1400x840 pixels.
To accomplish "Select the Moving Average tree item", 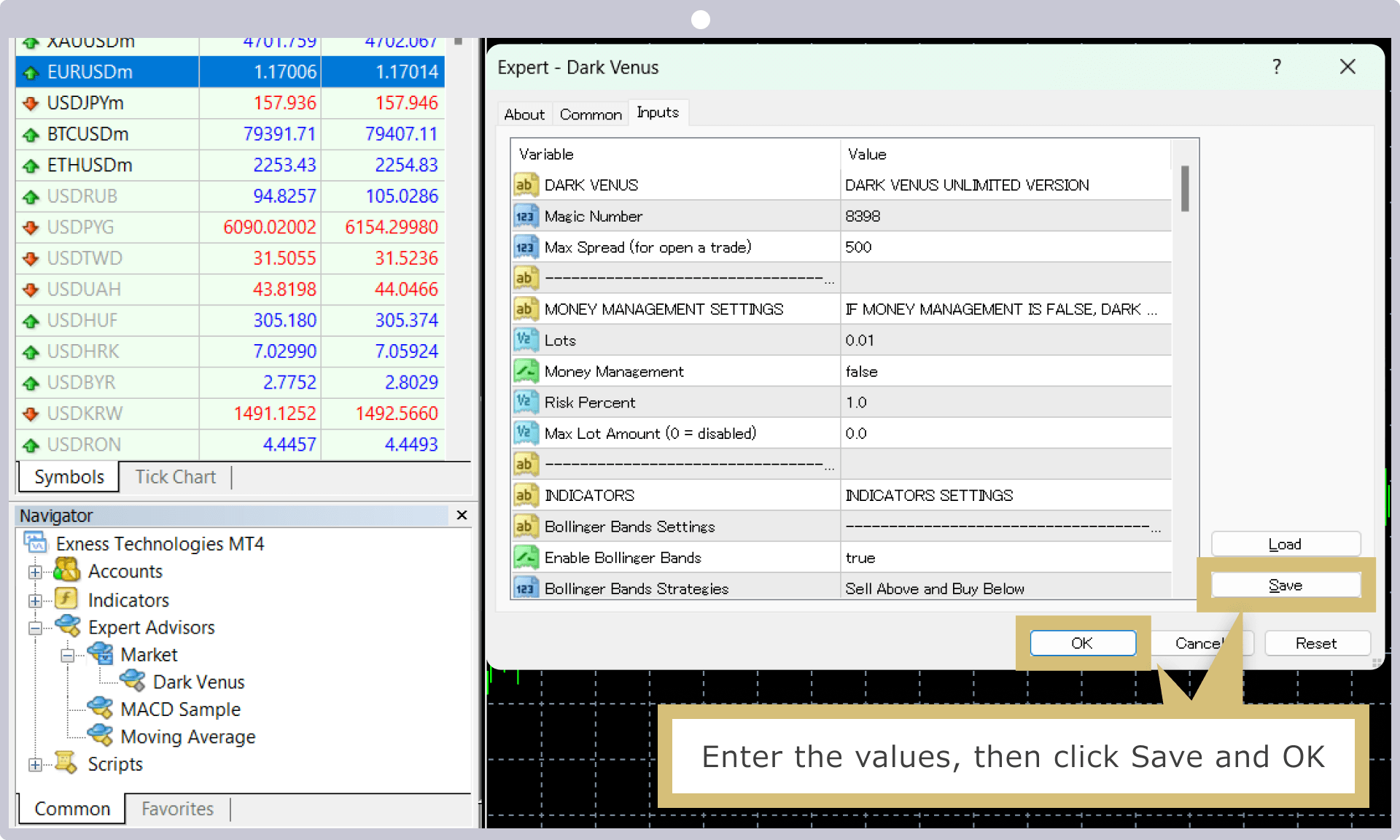I will tap(188, 736).
